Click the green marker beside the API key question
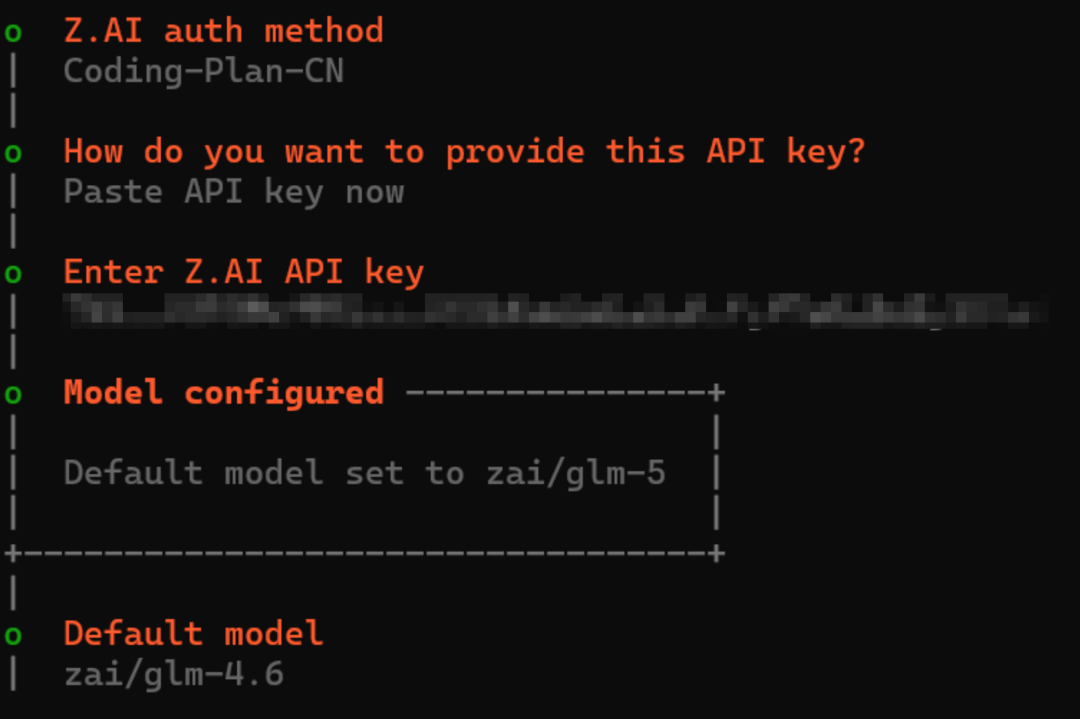The image size is (1080, 719). click(13, 153)
